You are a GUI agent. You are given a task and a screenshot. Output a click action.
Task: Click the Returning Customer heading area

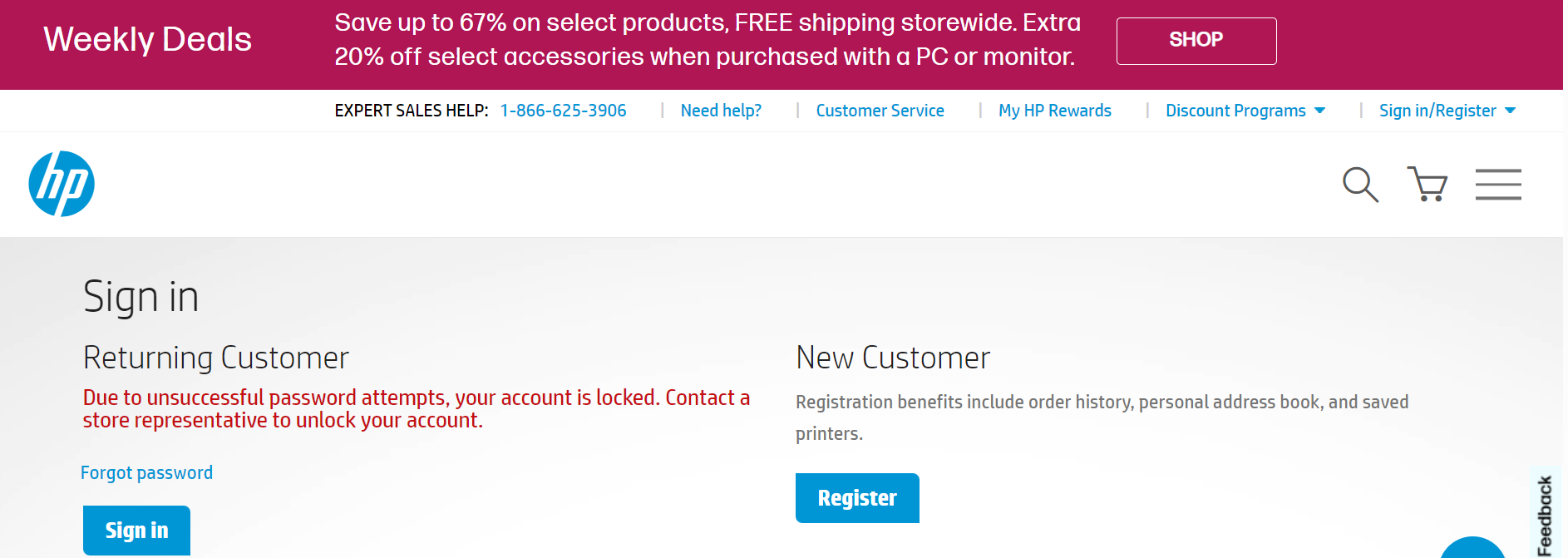215,358
